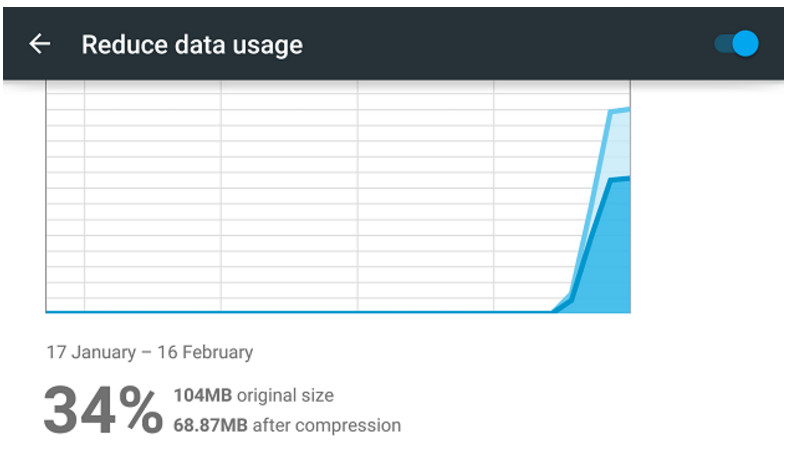Click the "after compression" label
Image resolution: width=788 pixels, height=451 pixels.
326,425
